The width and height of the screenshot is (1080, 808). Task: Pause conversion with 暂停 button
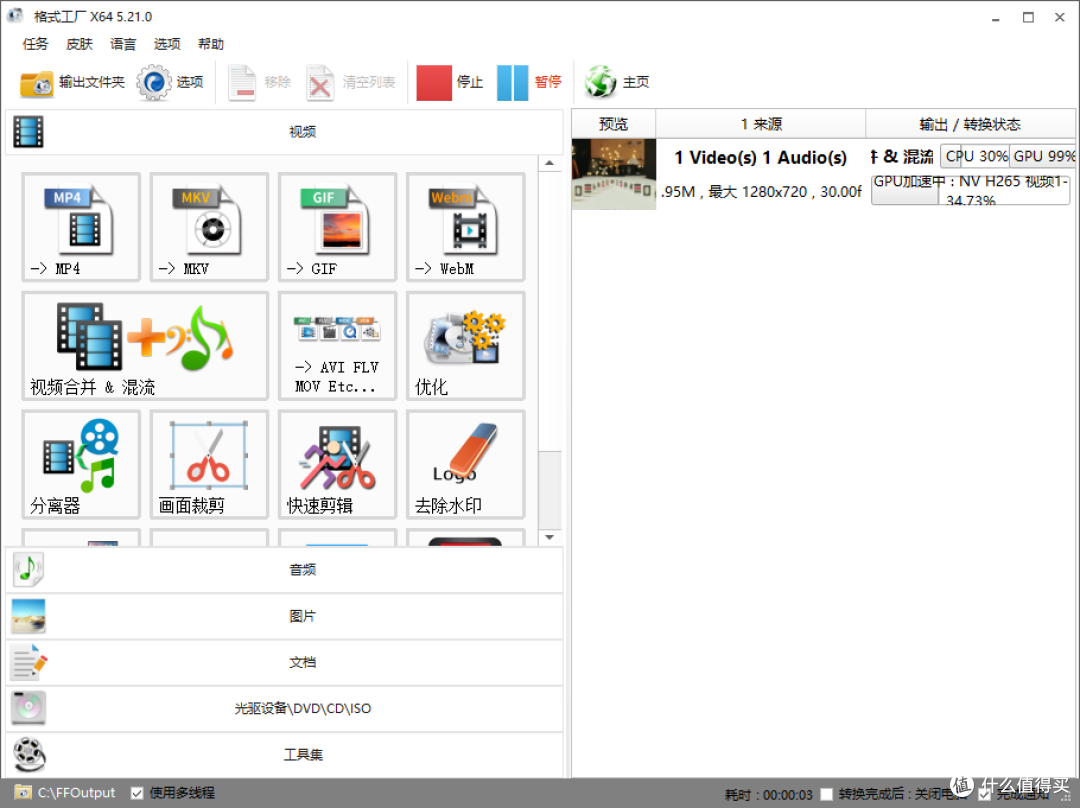click(x=529, y=83)
